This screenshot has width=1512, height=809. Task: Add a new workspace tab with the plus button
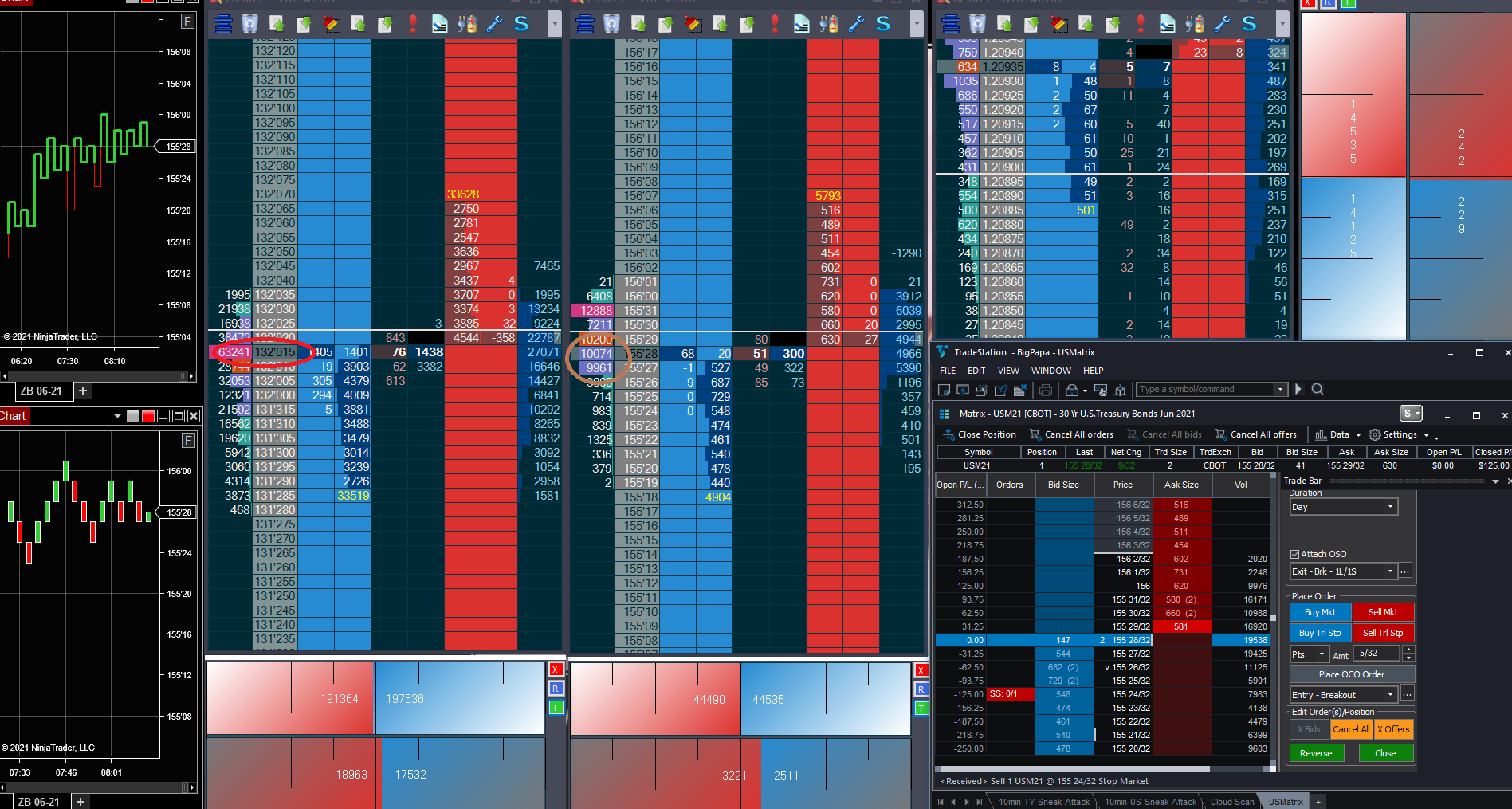click(x=1318, y=802)
